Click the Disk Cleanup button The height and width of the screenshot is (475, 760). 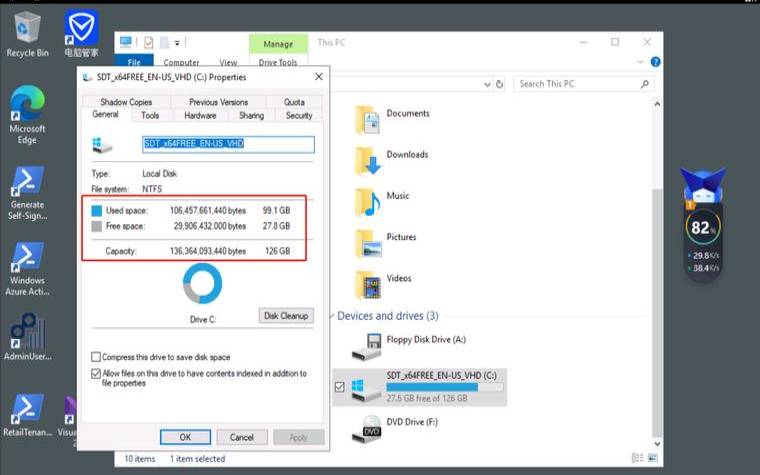click(x=286, y=316)
